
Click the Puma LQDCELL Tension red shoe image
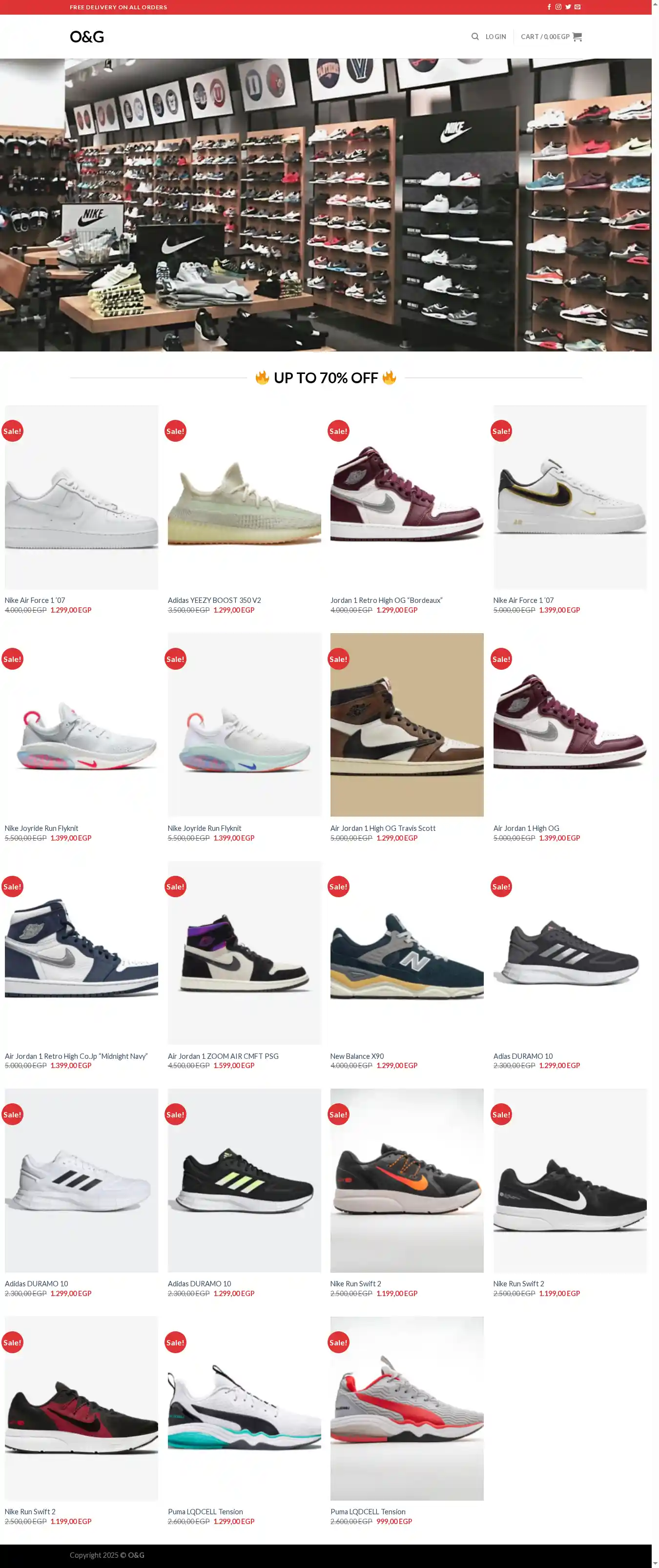coord(407,1408)
